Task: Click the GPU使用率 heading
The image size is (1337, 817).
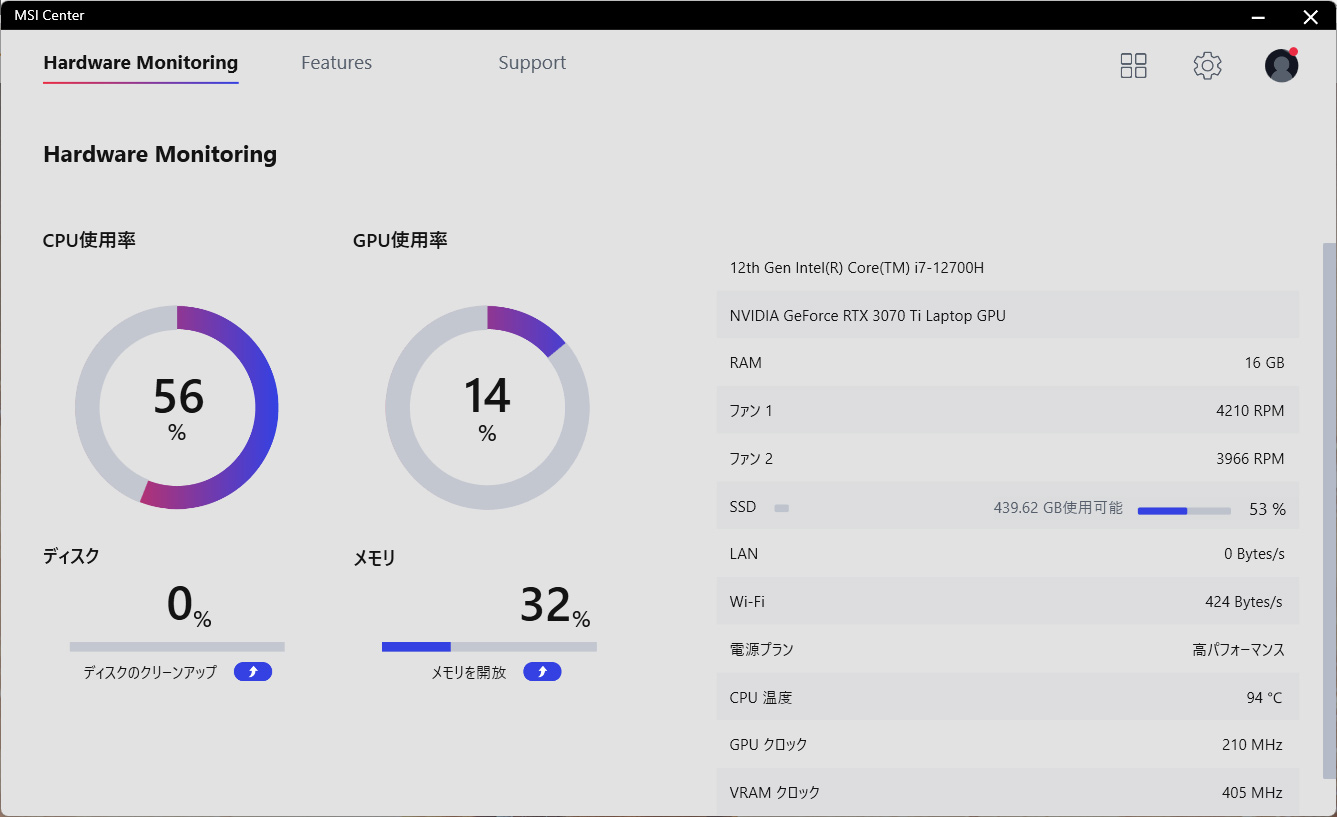Action: (400, 240)
